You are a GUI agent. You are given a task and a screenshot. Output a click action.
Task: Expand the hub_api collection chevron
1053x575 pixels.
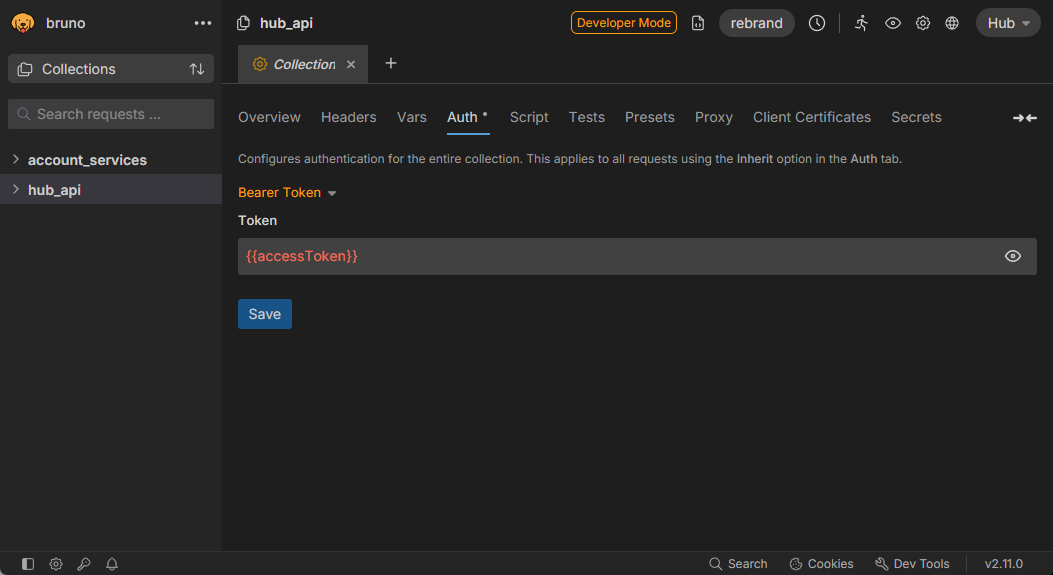pyautogui.click(x=15, y=189)
